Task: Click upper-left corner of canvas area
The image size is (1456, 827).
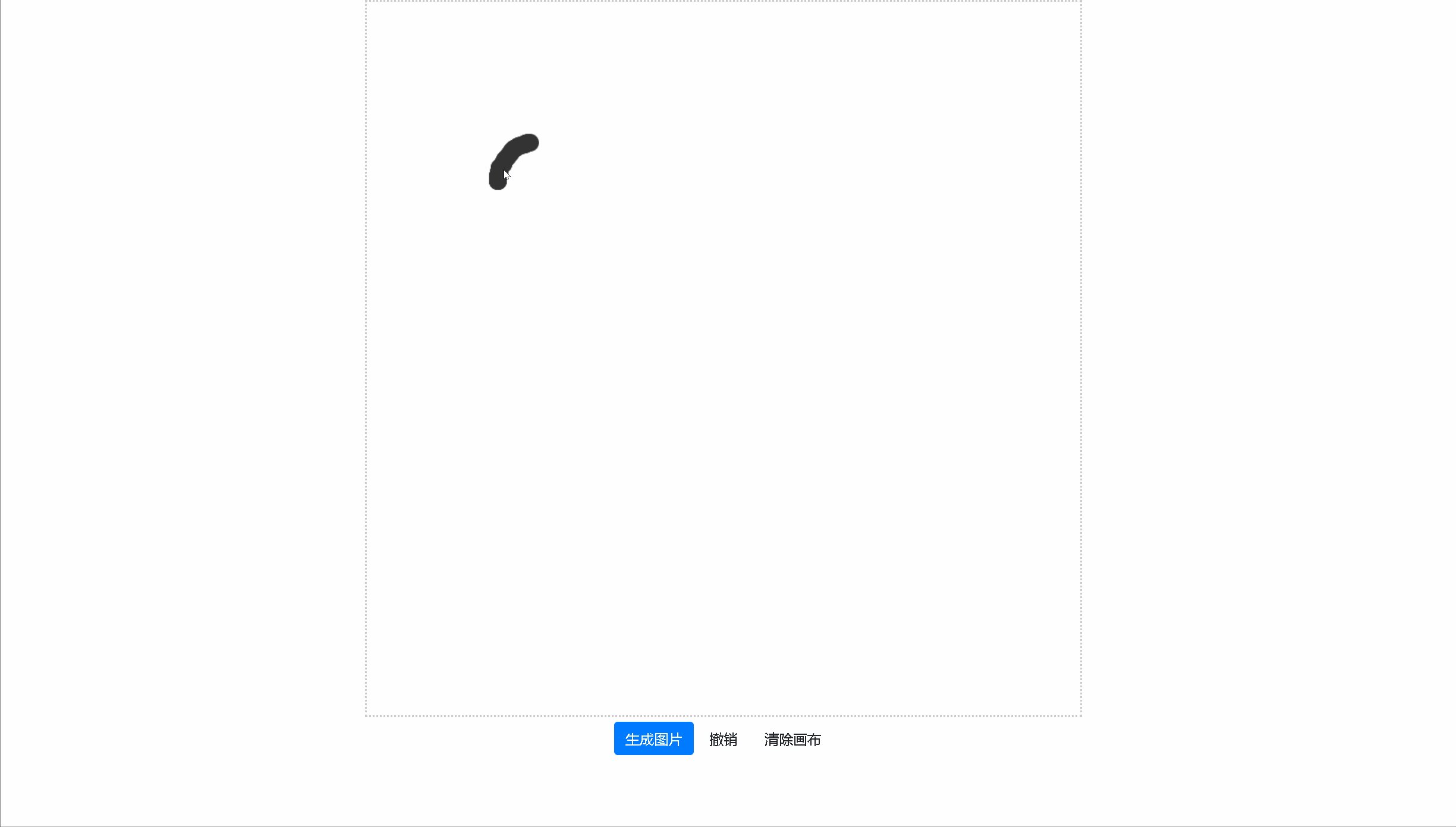Action: 366,2
